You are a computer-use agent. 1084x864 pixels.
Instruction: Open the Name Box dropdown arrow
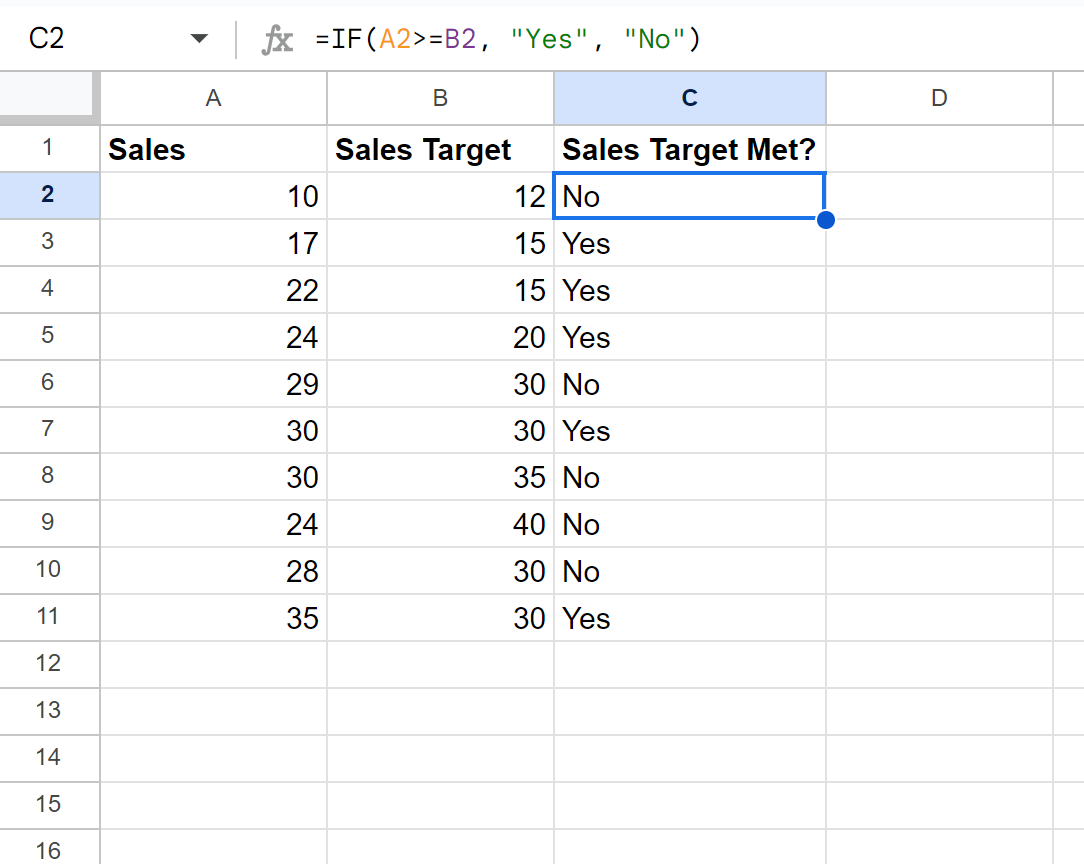[x=199, y=39]
